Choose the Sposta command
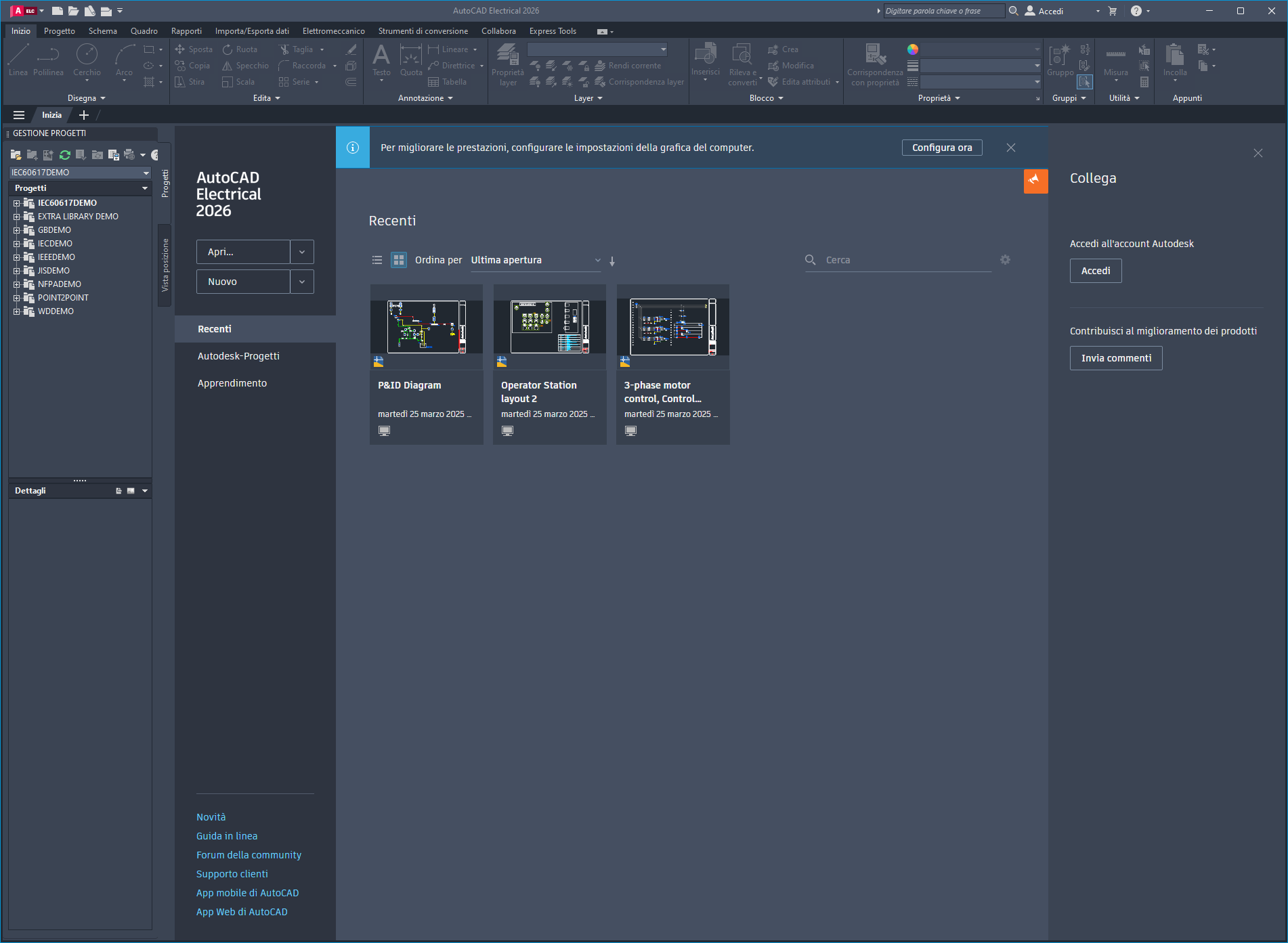This screenshot has width=1288, height=943. (x=194, y=49)
